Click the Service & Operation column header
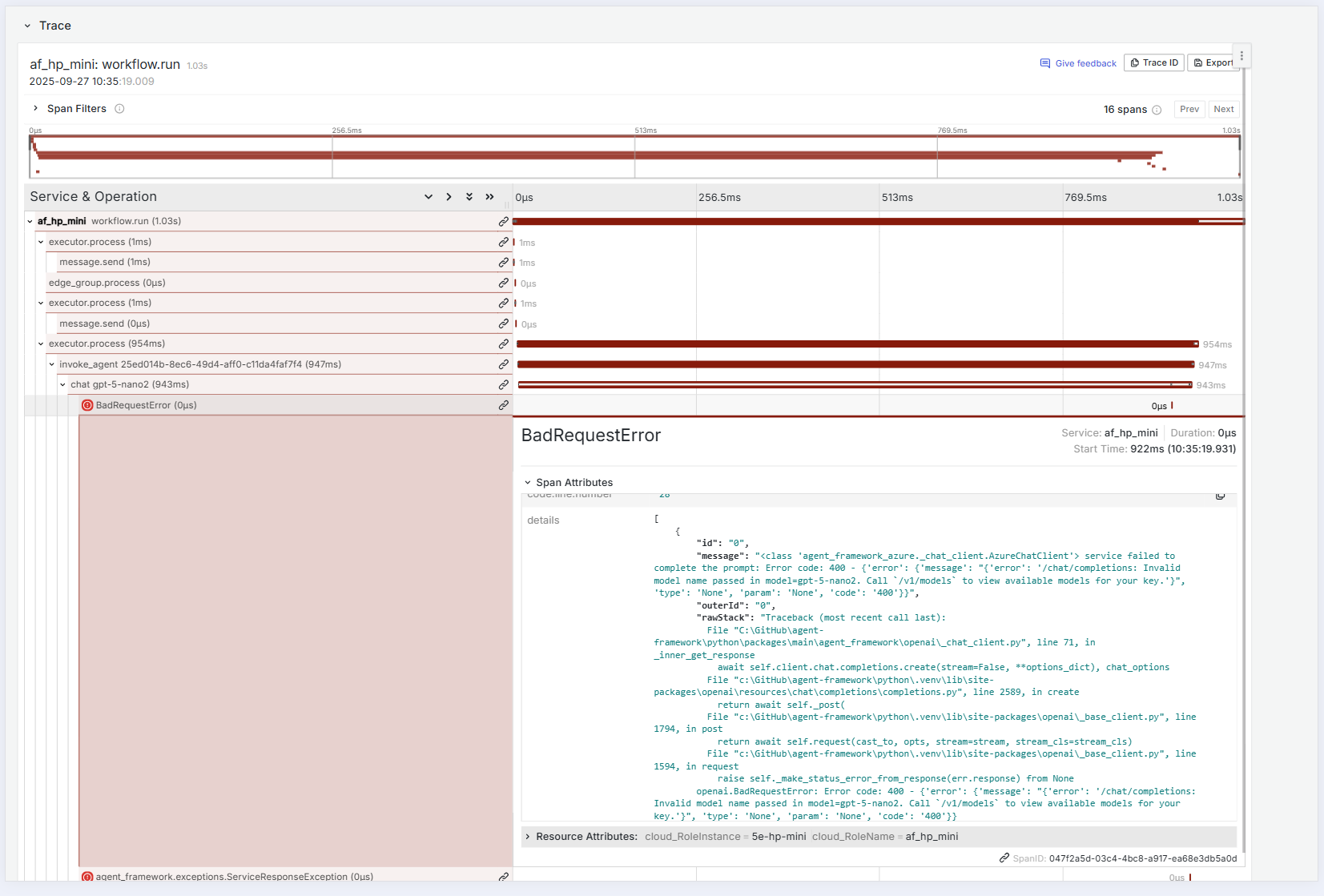The width and height of the screenshot is (1324, 896). (94, 197)
